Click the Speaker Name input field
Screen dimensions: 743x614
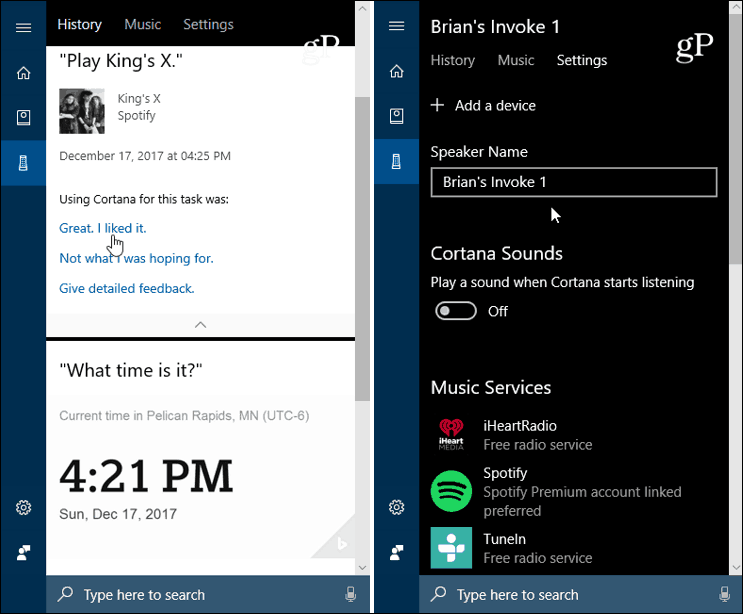pyautogui.click(x=574, y=182)
